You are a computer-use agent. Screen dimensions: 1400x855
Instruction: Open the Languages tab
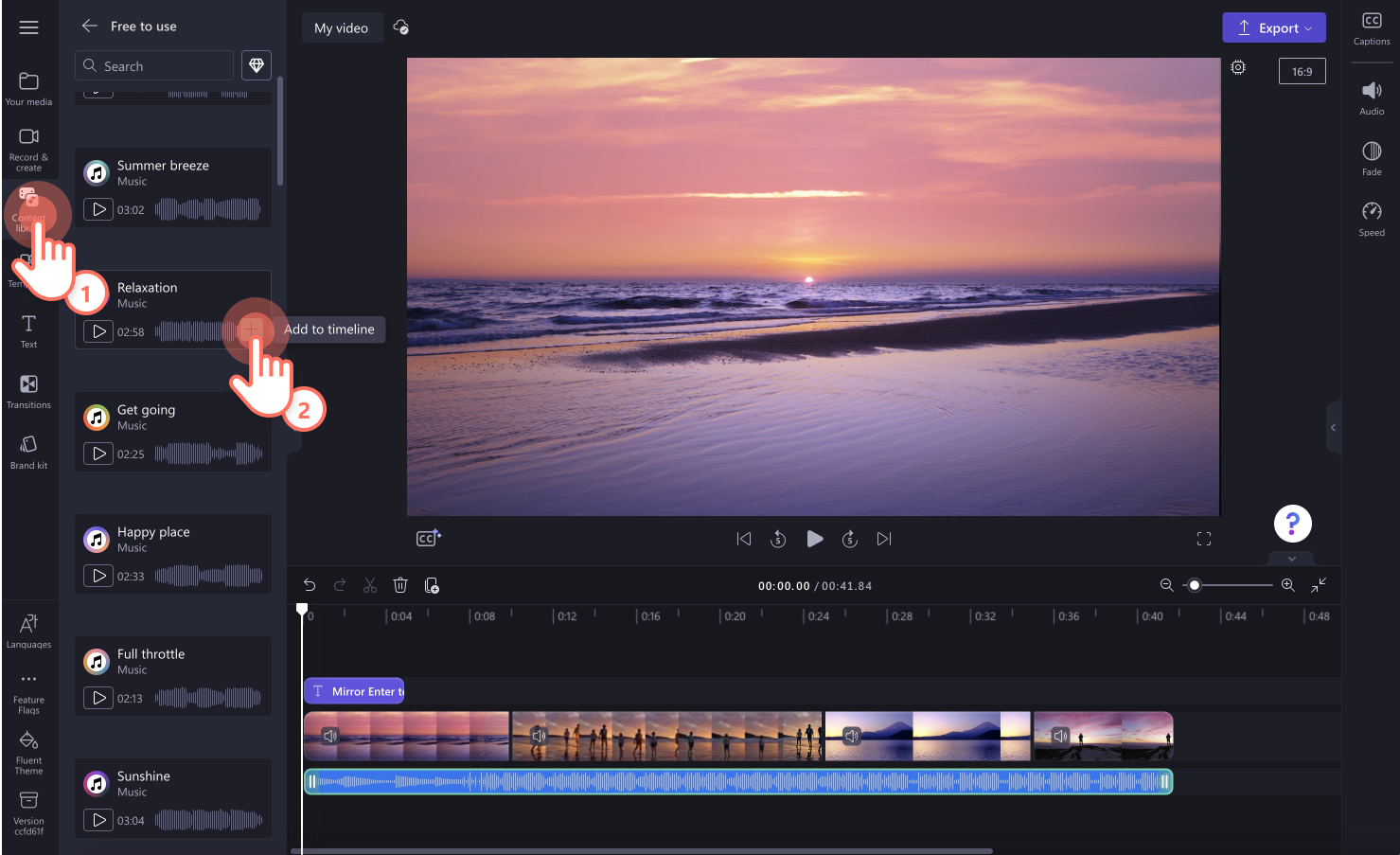pos(29,632)
